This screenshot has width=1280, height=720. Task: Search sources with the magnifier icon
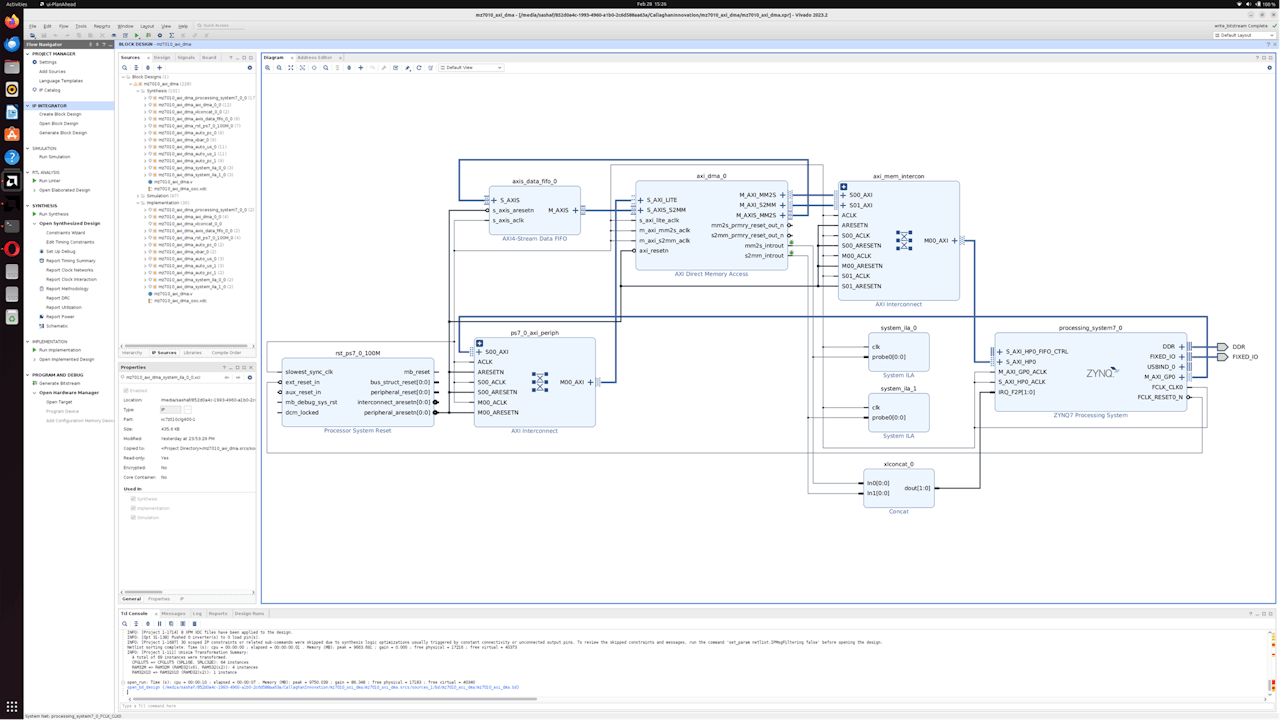tap(125, 68)
